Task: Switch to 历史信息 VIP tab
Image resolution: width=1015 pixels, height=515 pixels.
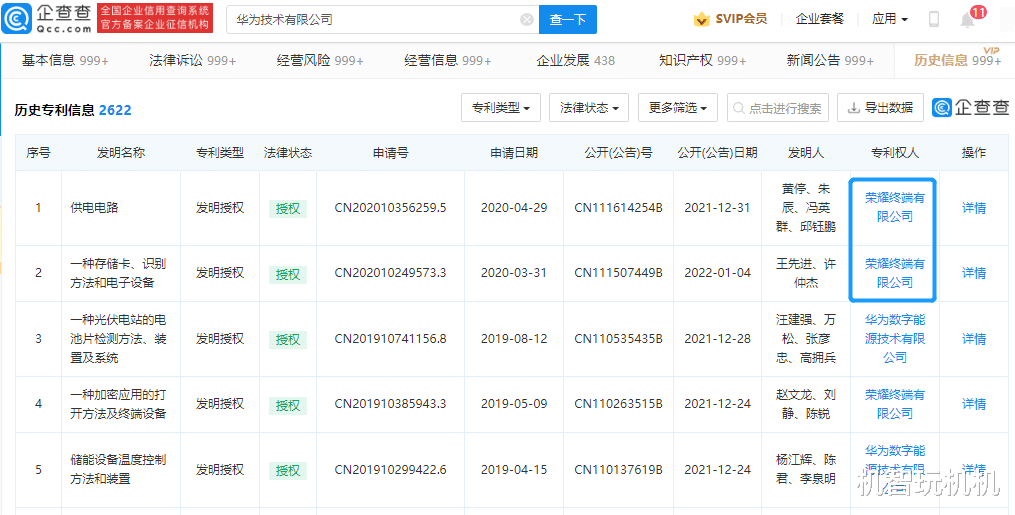Action: [x=957, y=60]
